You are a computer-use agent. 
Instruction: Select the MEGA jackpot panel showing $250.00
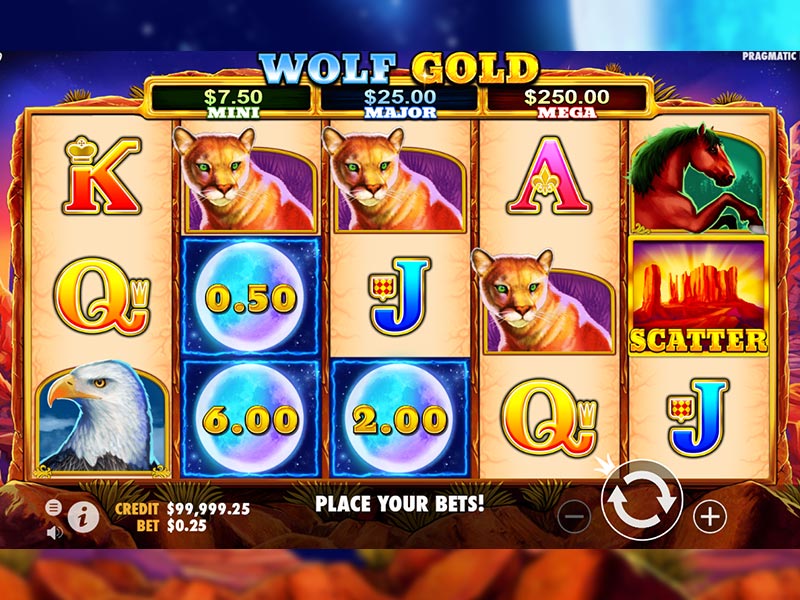(x=567, y=102)
